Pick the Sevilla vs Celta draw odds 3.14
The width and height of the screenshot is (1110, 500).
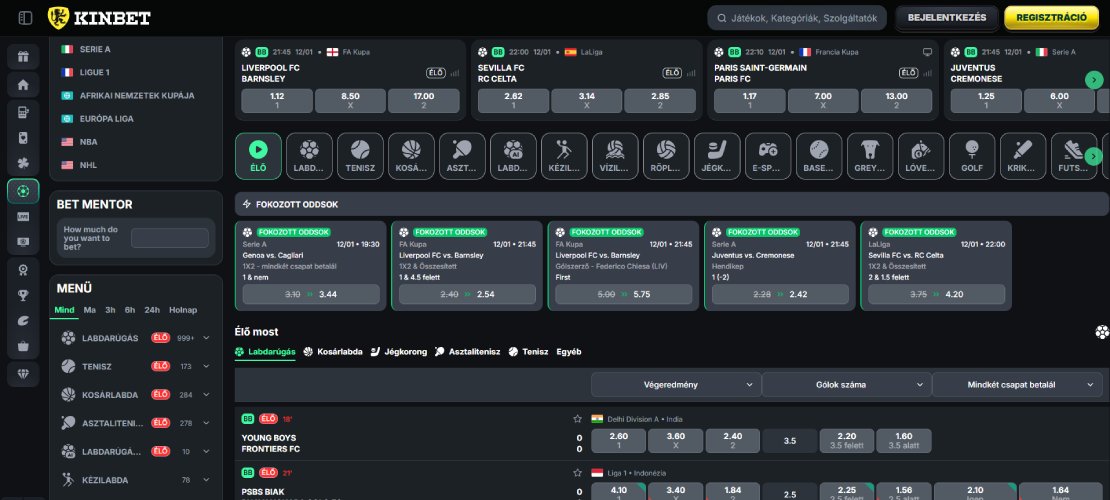click(x=587, y=101)
